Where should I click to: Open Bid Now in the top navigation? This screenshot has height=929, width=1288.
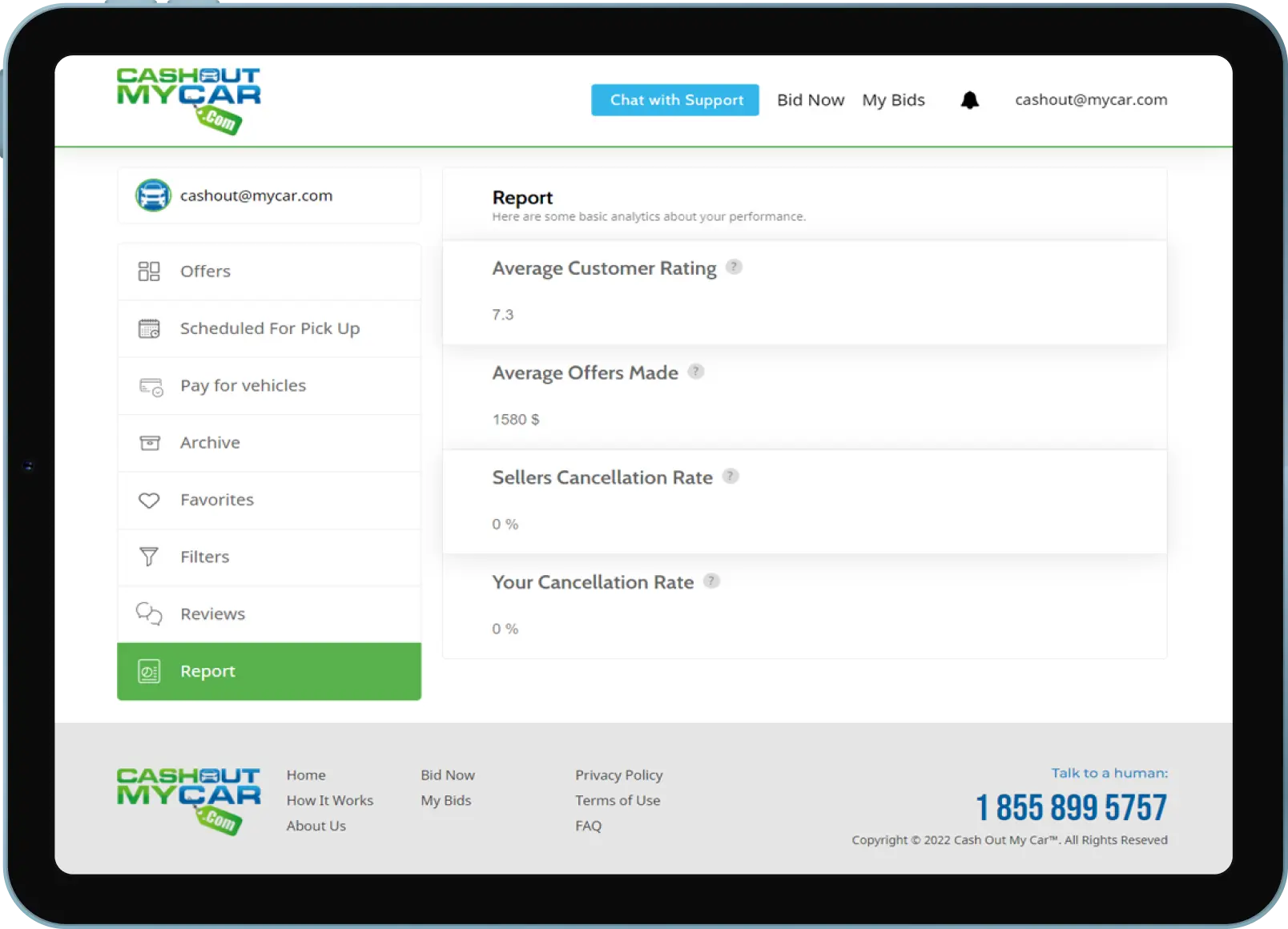coord(810,100)
